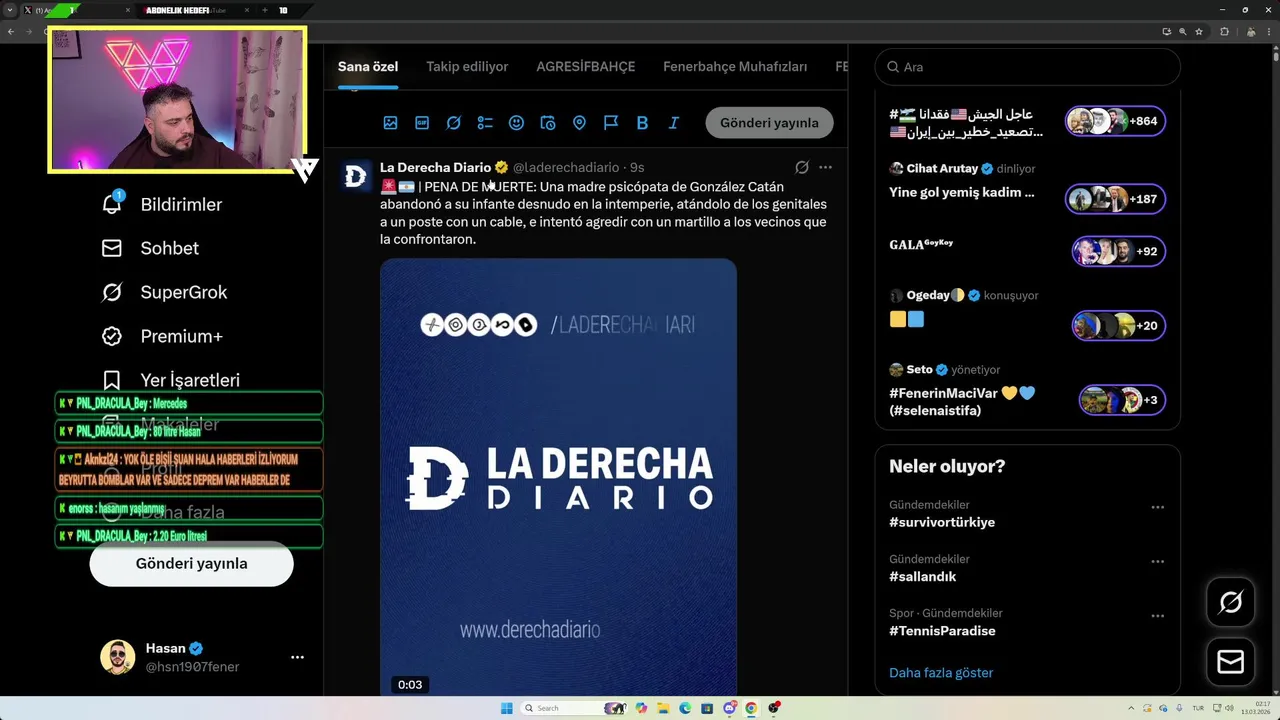Image resolution: width=1280 pixels, height=720 pixels.
Task: Open Windows Start menu
Action: pos(507,708)
